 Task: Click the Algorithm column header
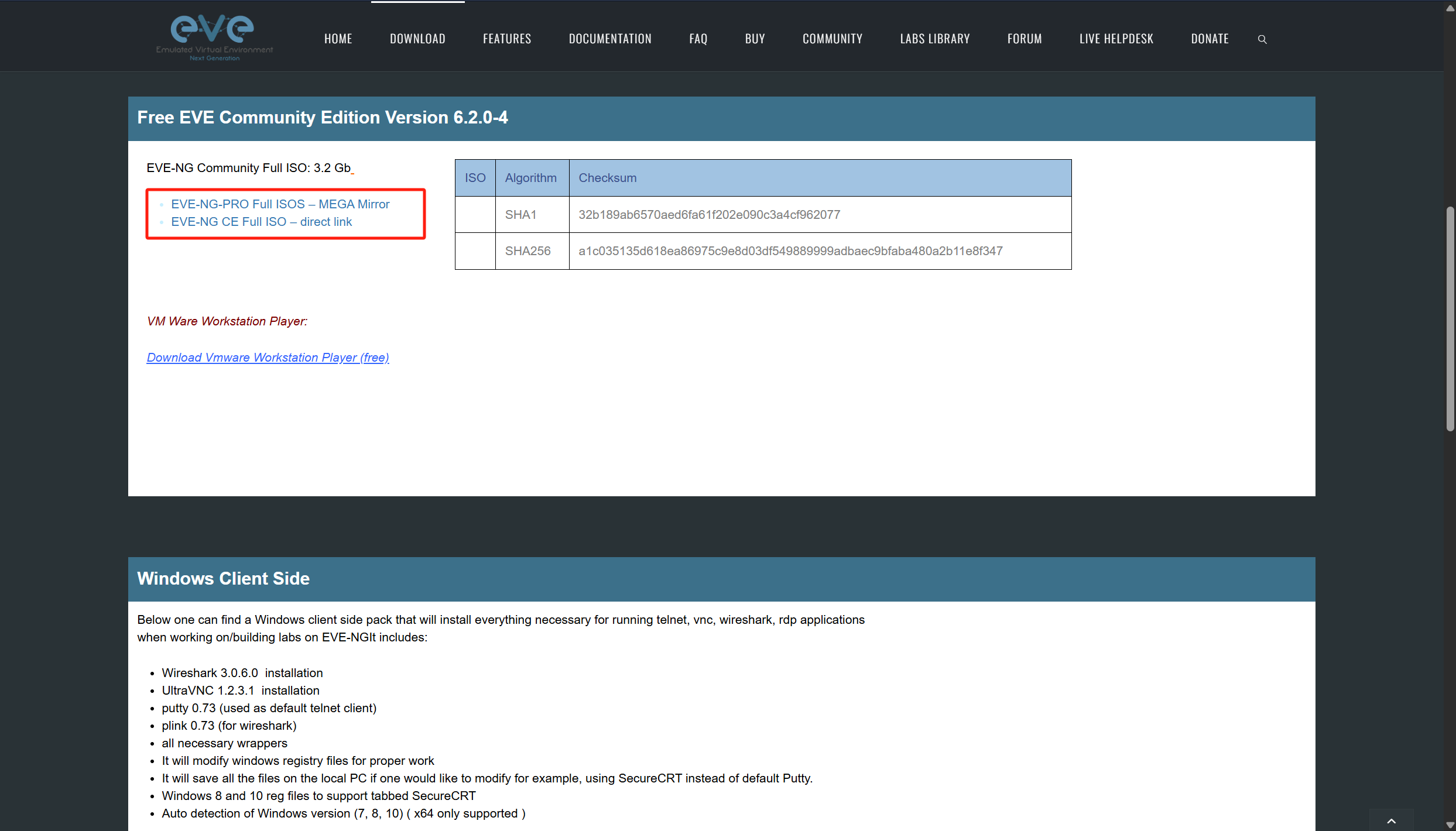pos(531,178)
